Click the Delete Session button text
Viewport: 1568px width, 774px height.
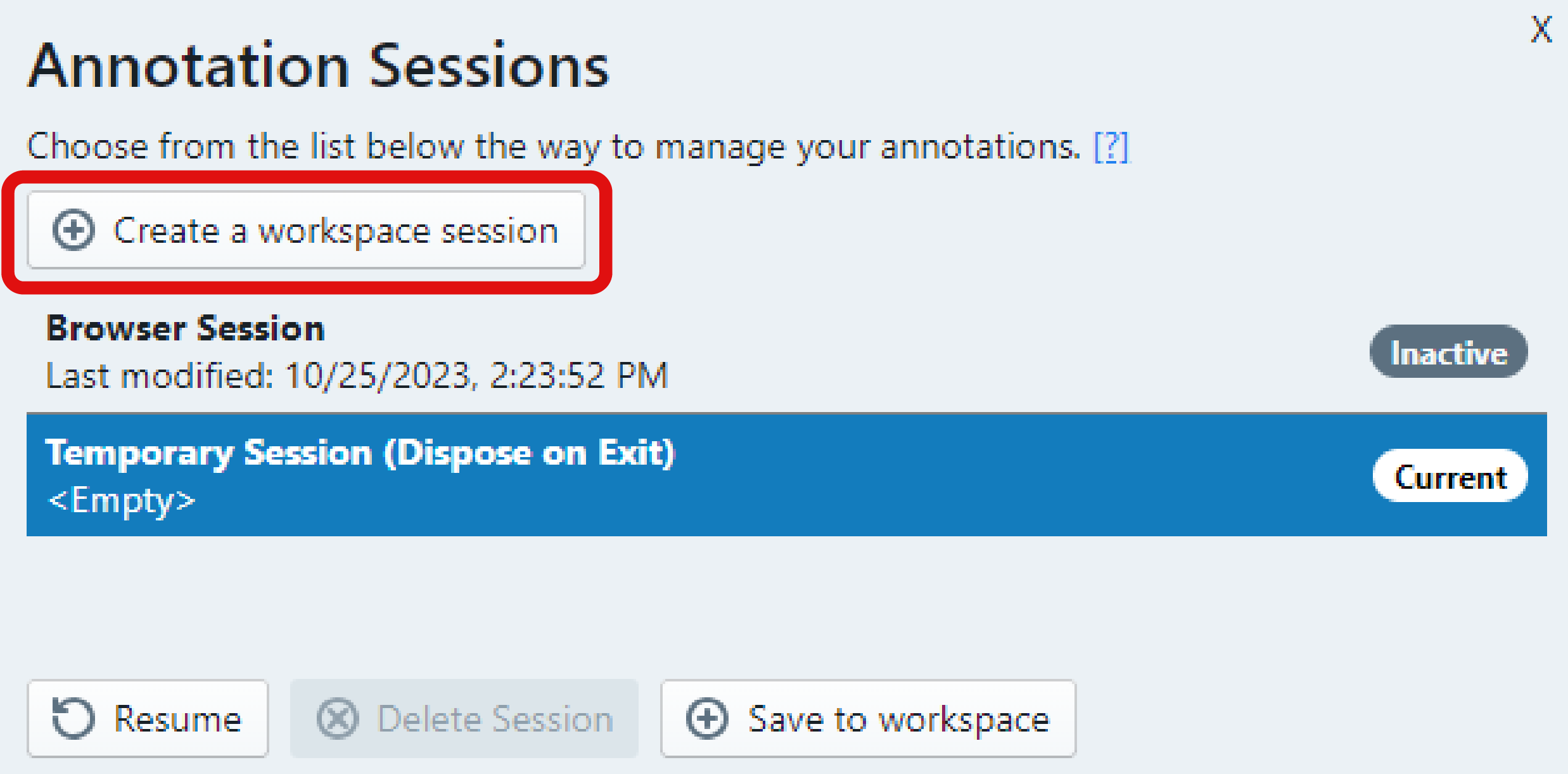[495, 719]
